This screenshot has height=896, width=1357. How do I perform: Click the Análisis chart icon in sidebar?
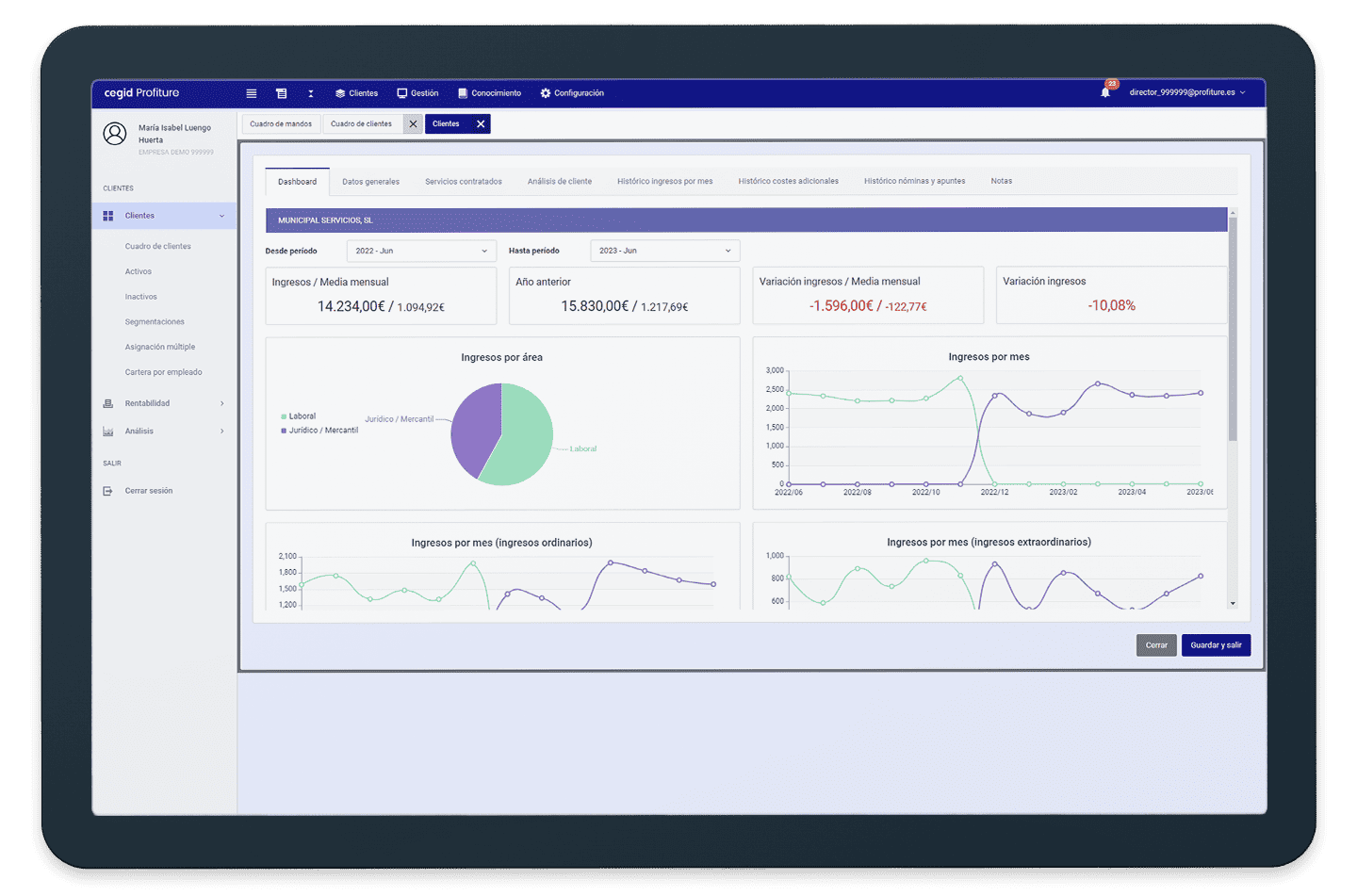108,432
